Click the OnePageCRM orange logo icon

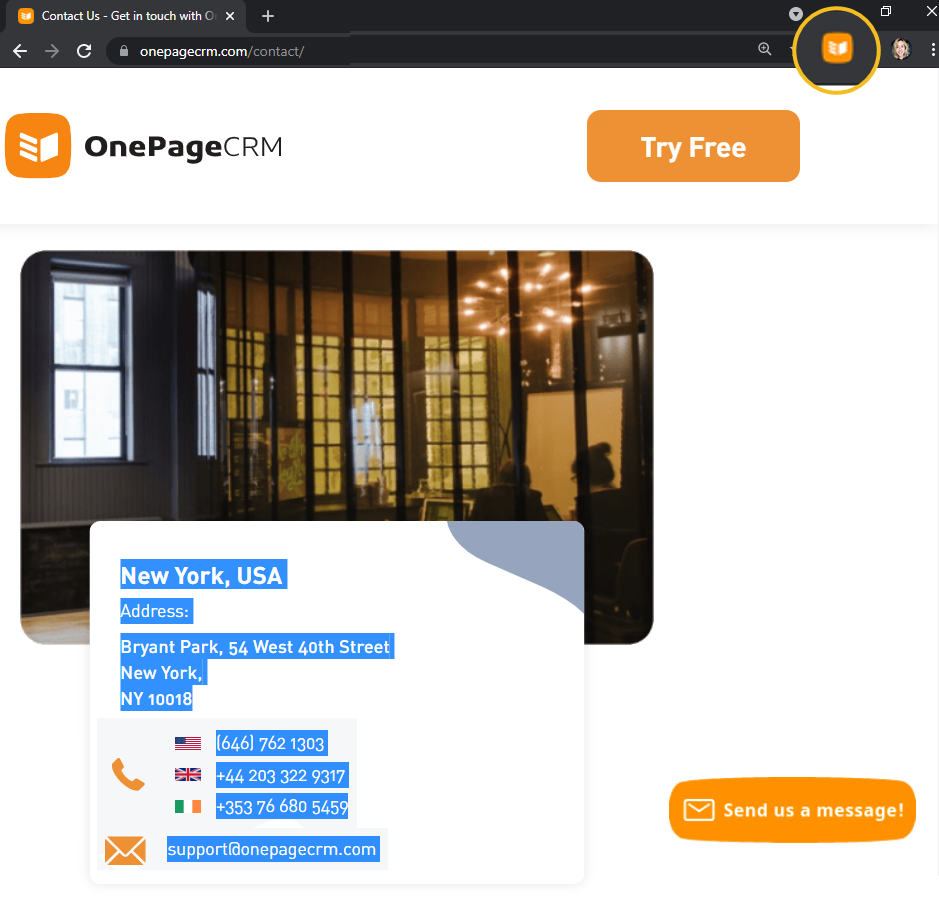click(x=38, y=146)
